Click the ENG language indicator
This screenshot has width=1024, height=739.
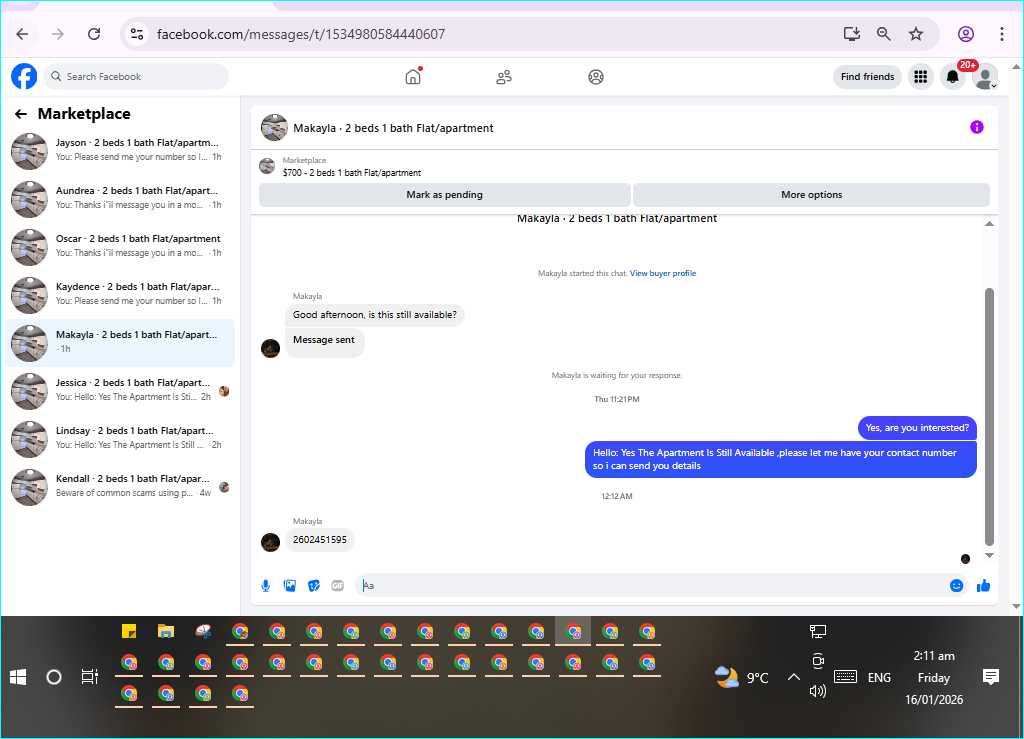[x=879, y=678]
